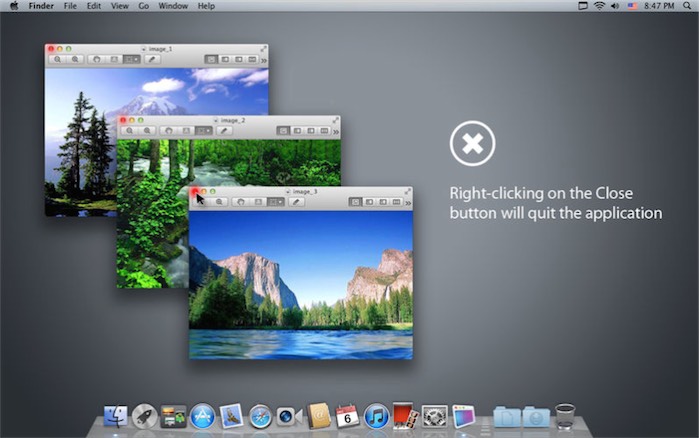This screenshot has width=699, height=438.
Task: Click Zoom Out in the image_1 window
Action: (58, 59)
